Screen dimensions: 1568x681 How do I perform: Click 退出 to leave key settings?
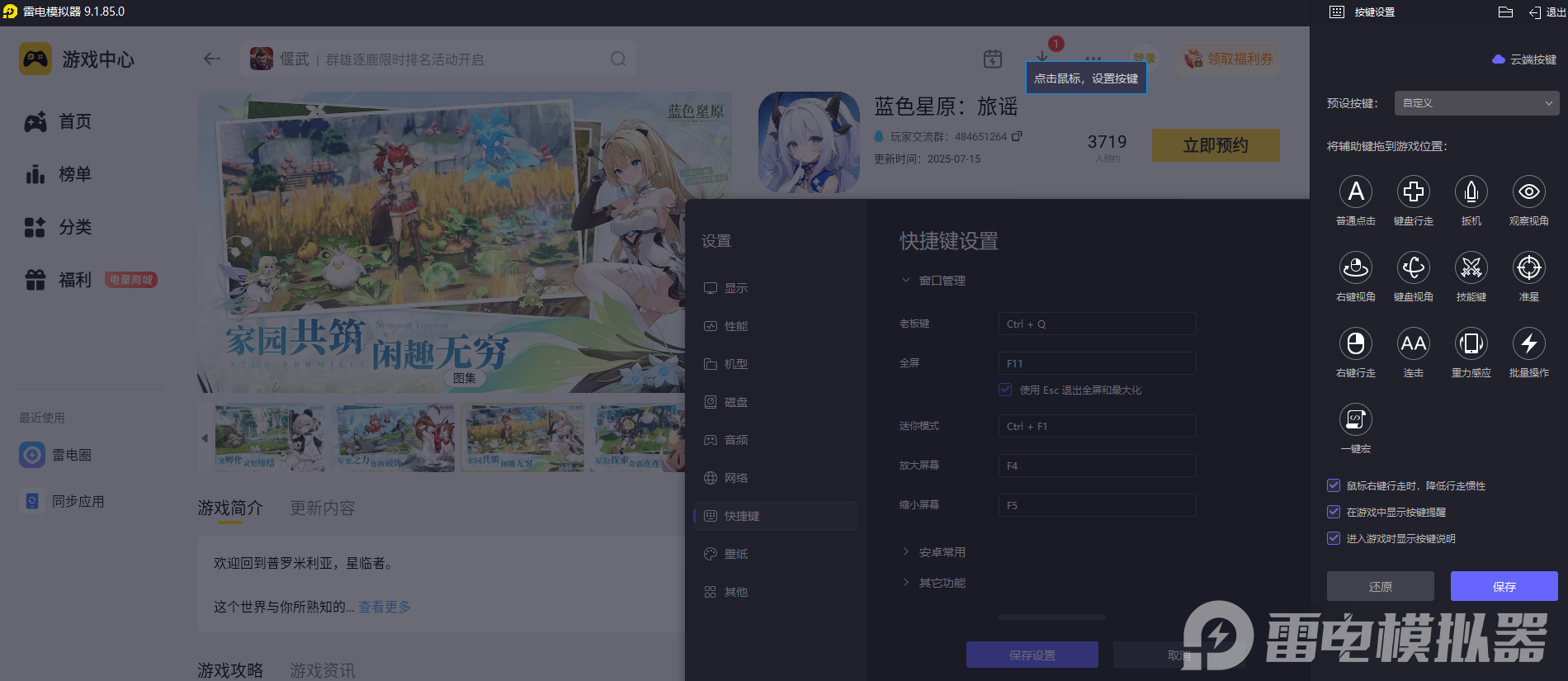[1547, 12]
